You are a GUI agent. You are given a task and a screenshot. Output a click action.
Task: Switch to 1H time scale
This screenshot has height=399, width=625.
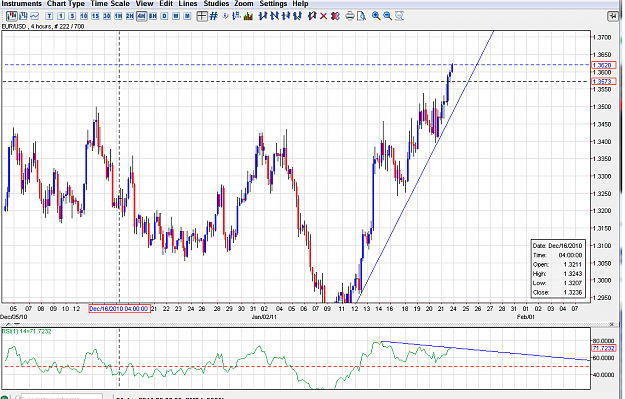[118, 16]
